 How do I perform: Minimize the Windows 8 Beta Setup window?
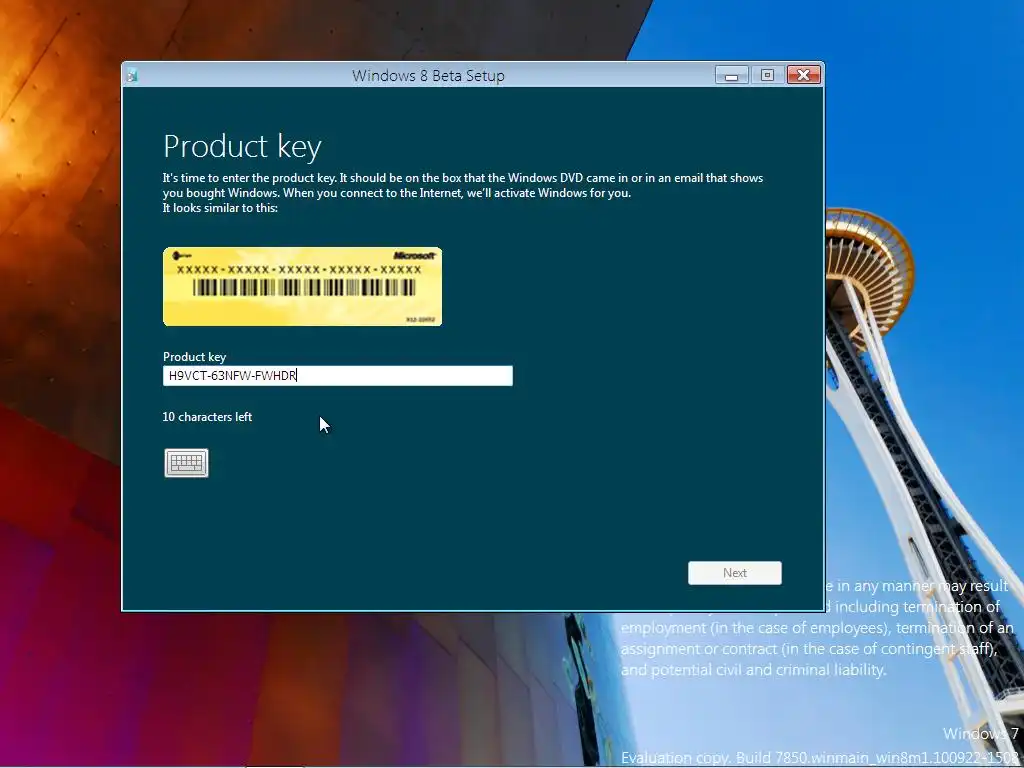(731, 75)
